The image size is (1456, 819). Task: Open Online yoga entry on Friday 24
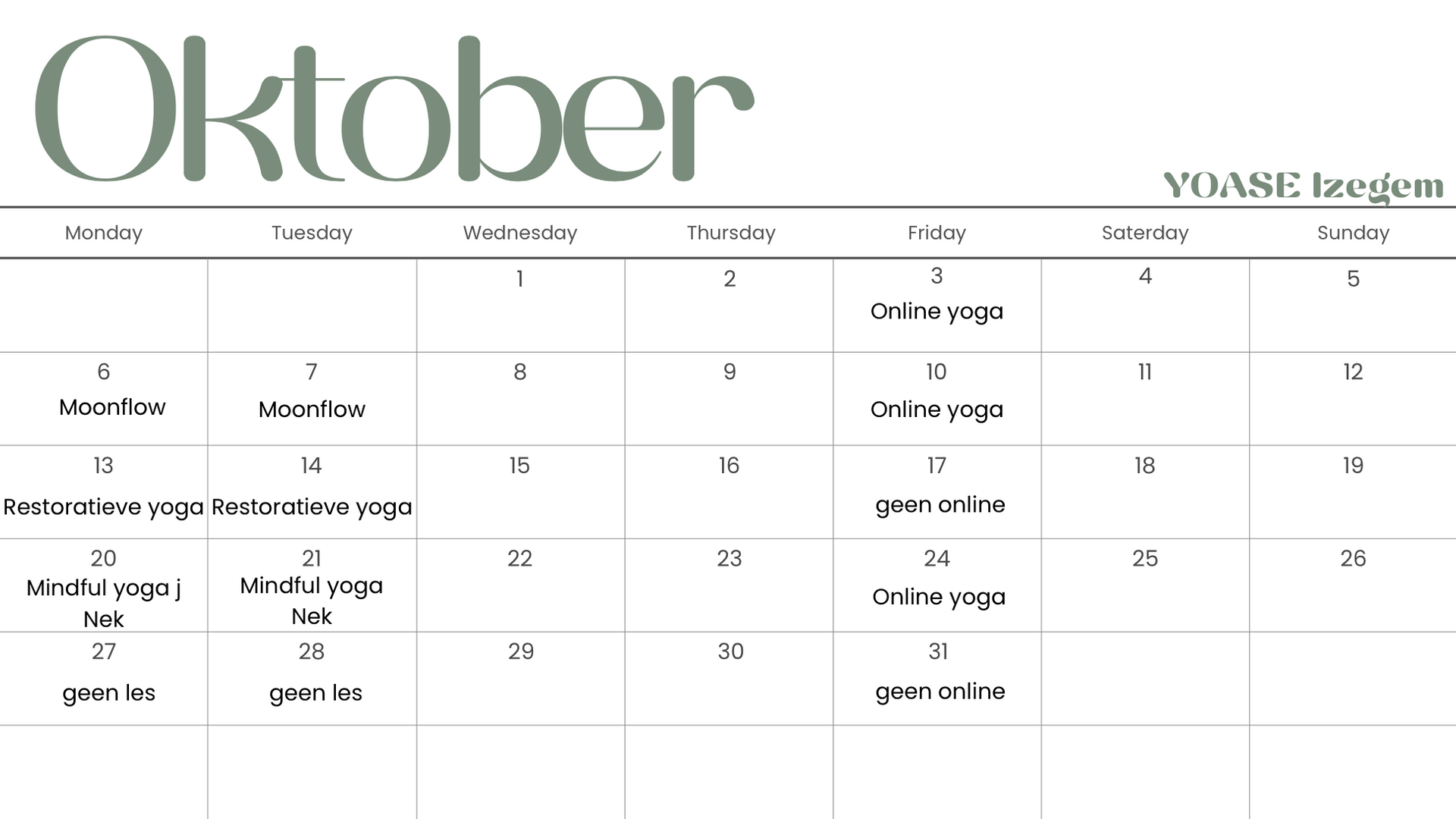(x=939, y=598)
